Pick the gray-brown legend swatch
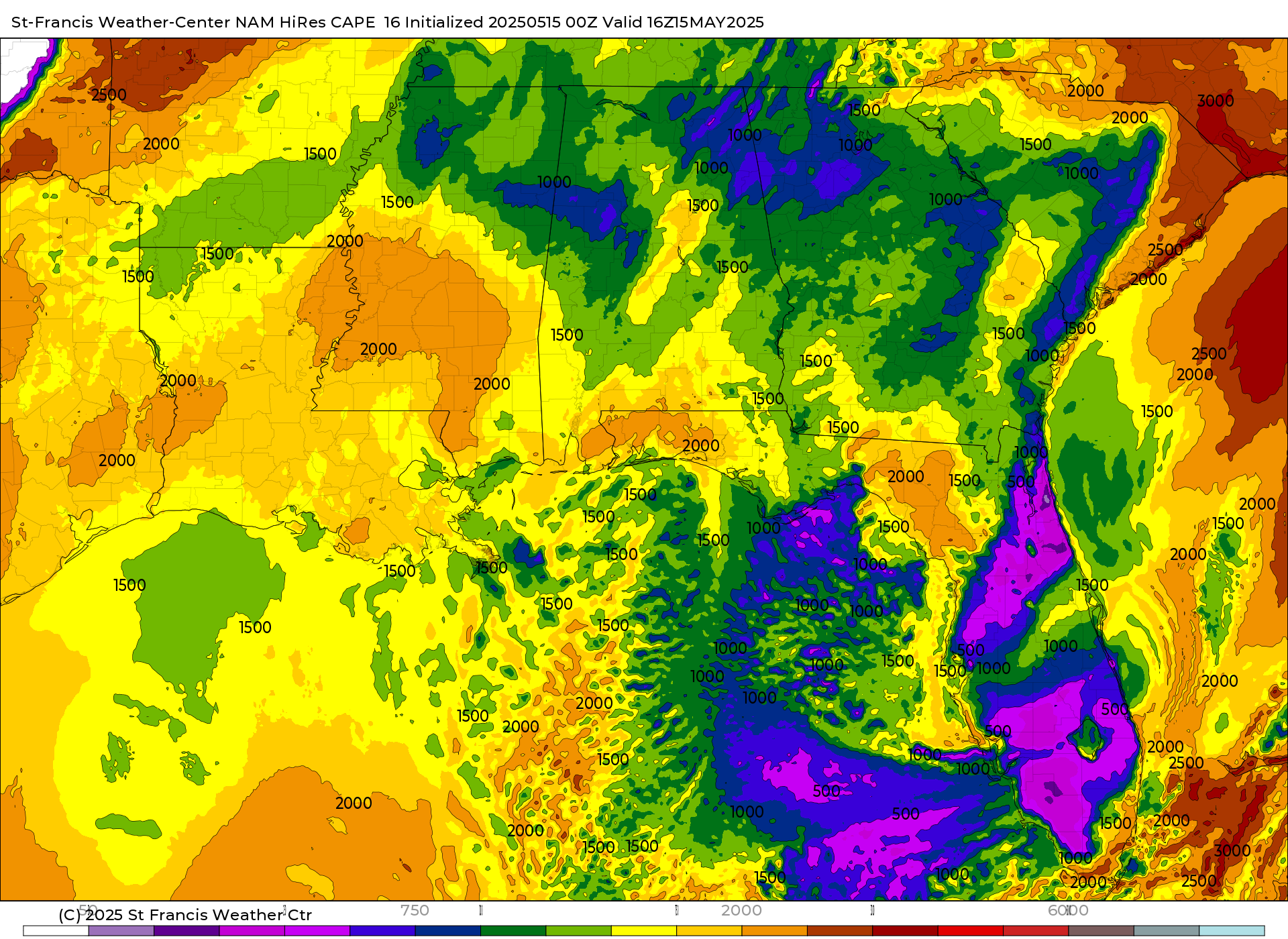Image resolution: width=1288 pixels, height=939 pixels. [1102, 931]
